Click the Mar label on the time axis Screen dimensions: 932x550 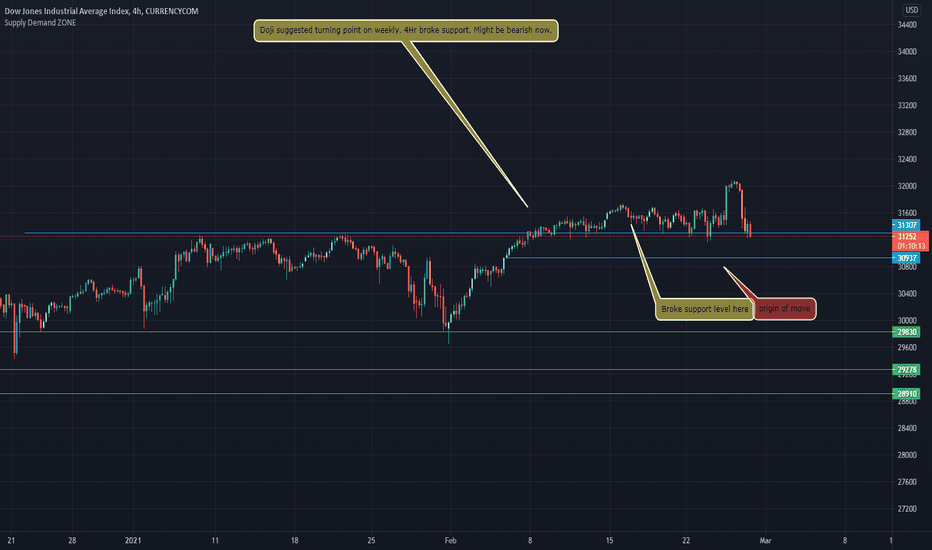(766, 540)
